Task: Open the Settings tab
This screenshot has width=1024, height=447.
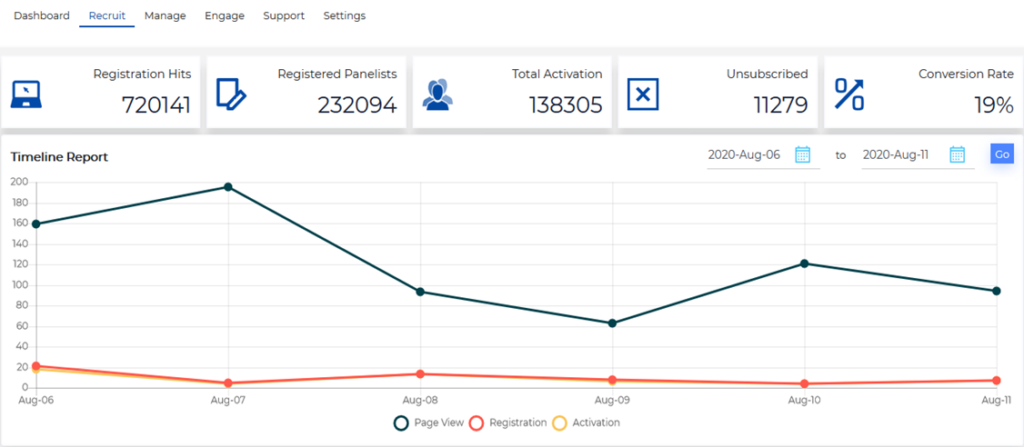Action: click(344, 16)
